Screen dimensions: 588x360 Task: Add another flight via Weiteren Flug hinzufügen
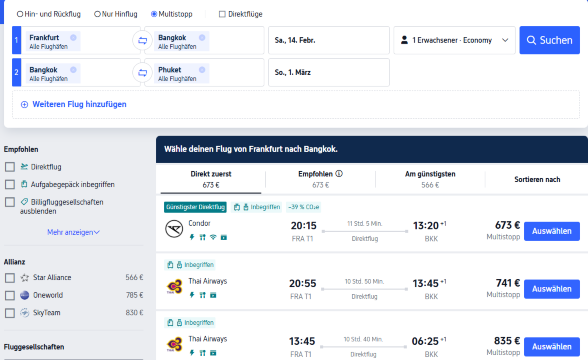(74, 104)
